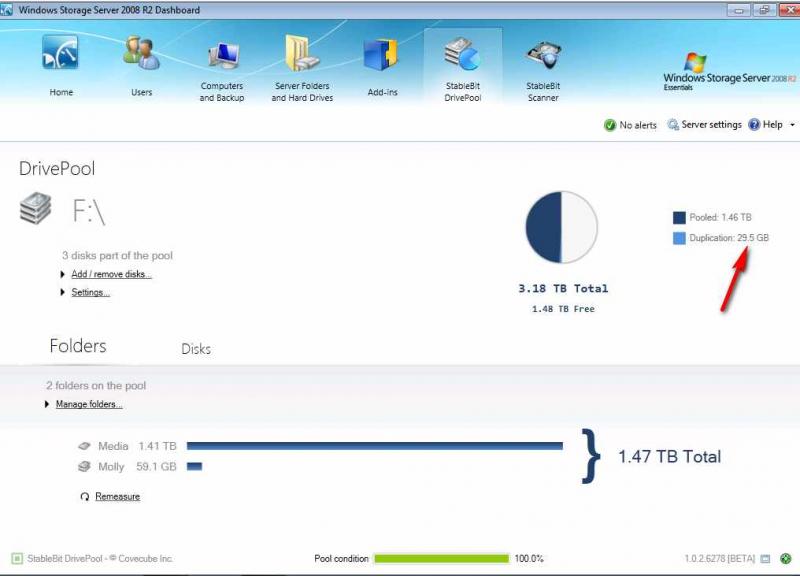Open Server settings

[x=711, y=124]
